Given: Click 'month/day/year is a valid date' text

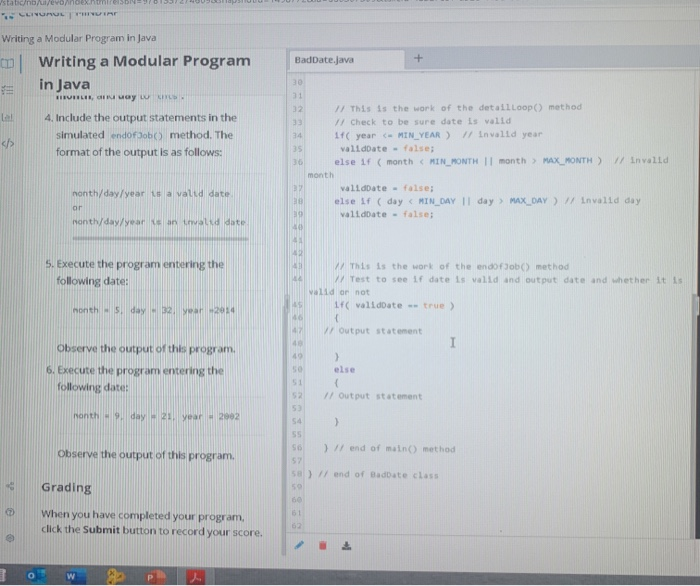Looking at the screenshot, I should coord(151,194).
